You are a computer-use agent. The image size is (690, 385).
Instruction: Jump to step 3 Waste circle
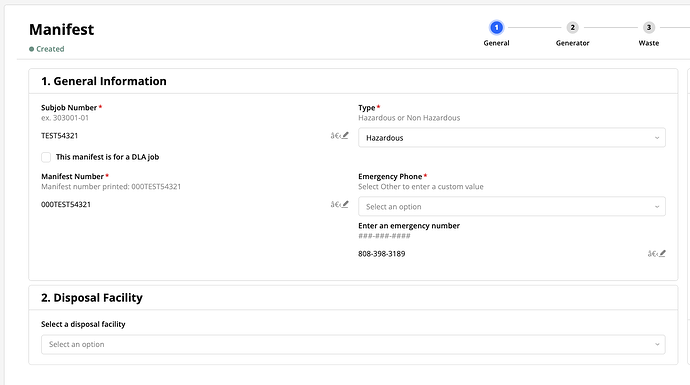click(649, 28)
